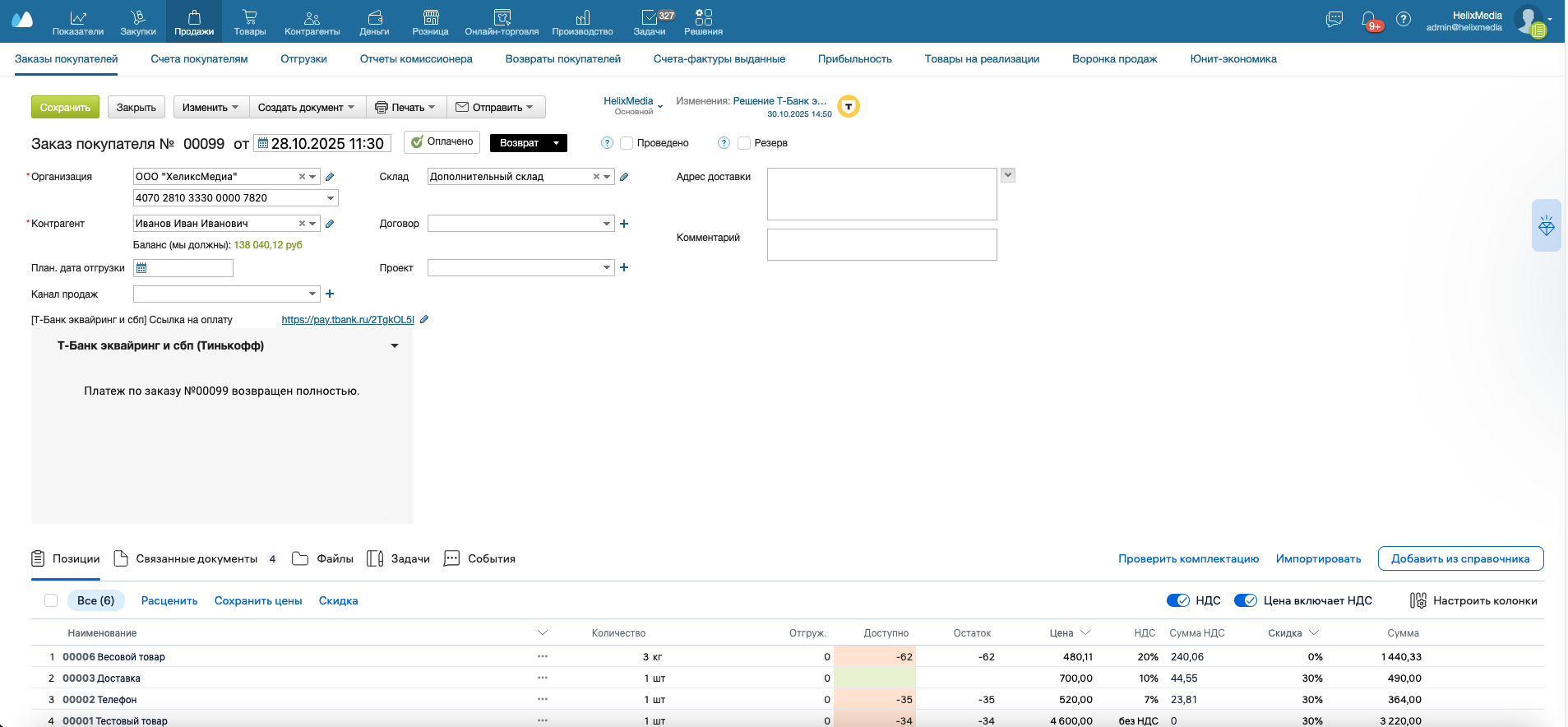1568x727 pixels.
Task: Turn off the НДС toggle
Action: point(1178,600)
